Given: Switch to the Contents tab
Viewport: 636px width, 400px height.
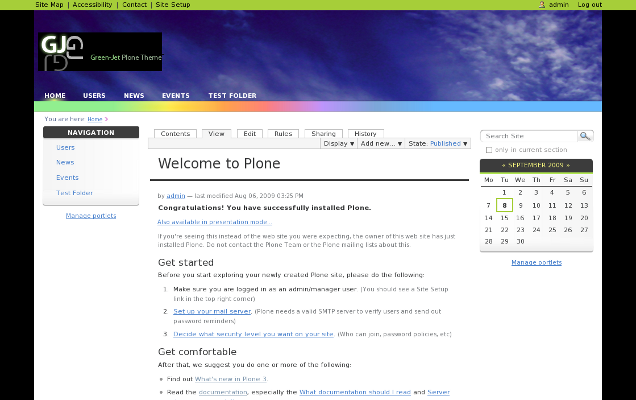Looking at the screenshot, I should 175,133.
